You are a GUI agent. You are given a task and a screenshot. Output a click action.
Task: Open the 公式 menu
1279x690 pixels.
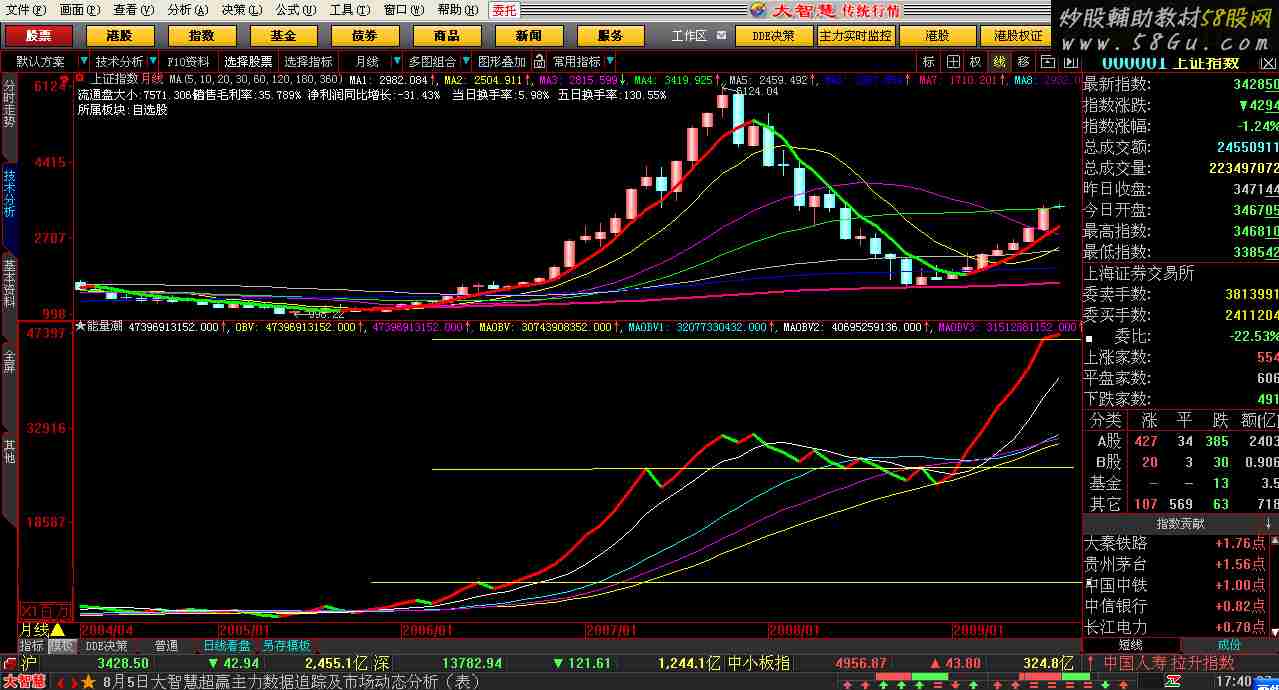[x=296, y=10]
